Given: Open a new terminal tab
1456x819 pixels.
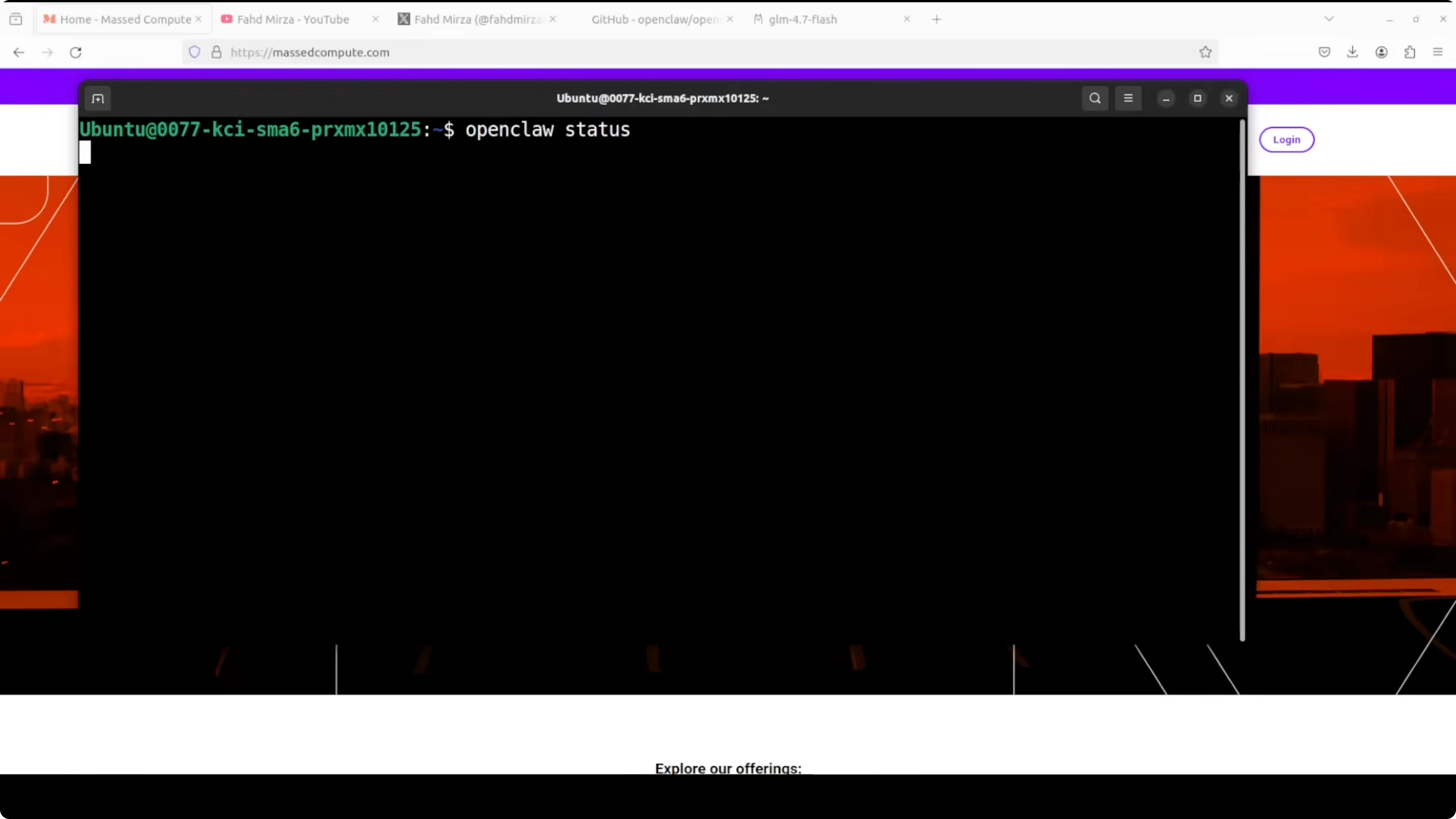Looking at the screenshot, I should tap(98, 99).
